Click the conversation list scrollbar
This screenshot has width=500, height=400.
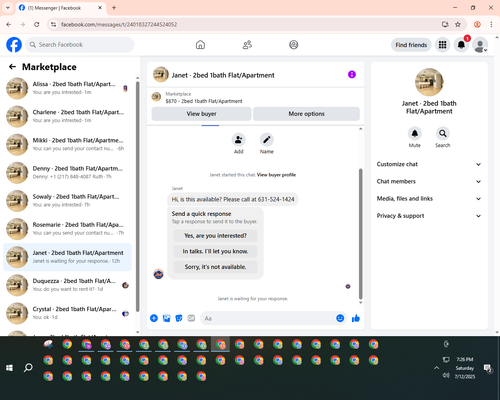pos(138,197)
